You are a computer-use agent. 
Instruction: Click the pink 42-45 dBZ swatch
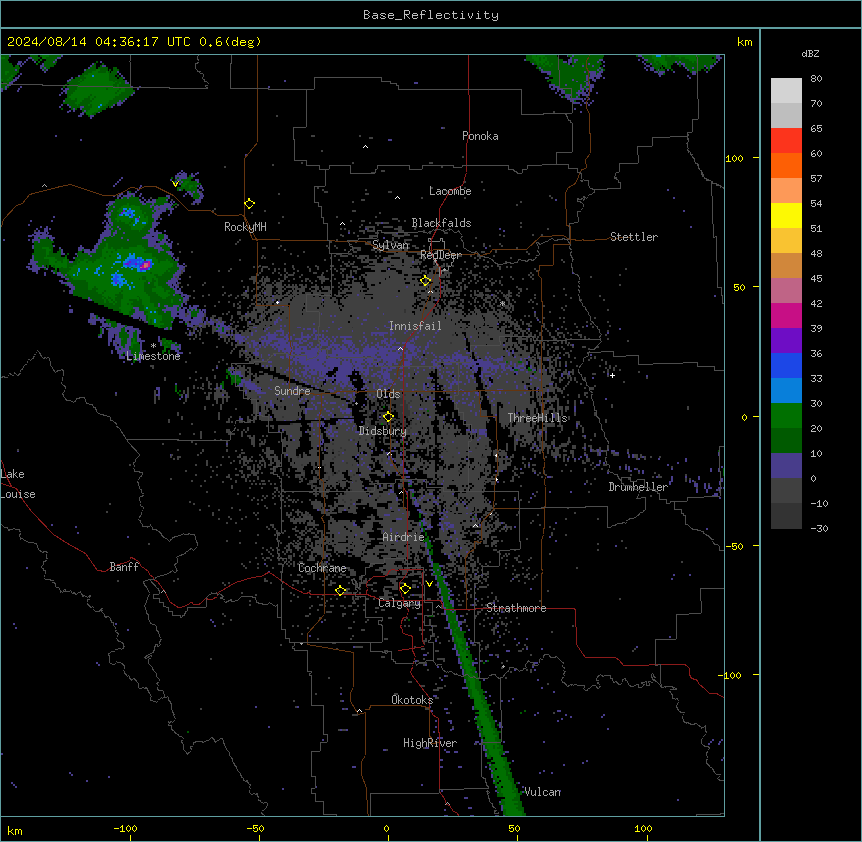coord(786,290)
